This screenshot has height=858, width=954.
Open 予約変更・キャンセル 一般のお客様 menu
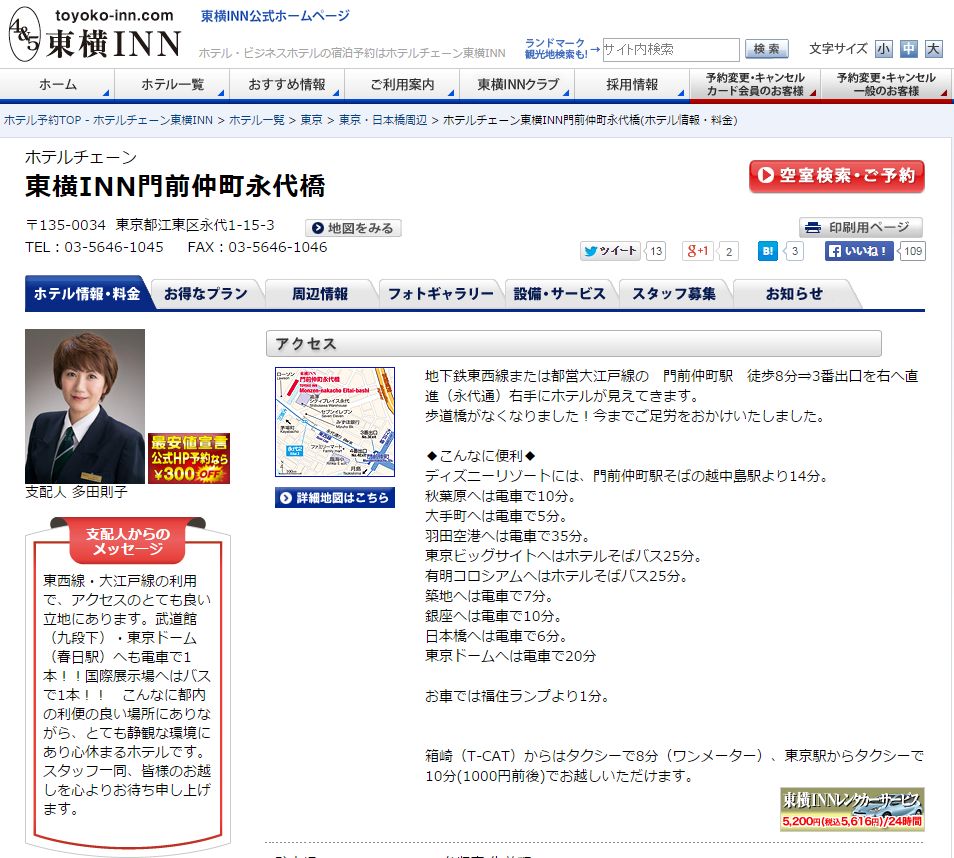tap(886, 85)
